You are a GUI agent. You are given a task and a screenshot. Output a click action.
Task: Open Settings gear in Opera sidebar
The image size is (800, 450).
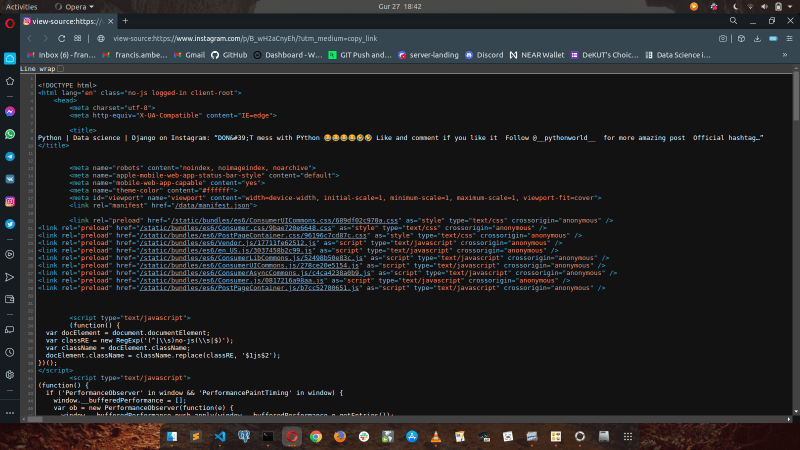point(10,374)
